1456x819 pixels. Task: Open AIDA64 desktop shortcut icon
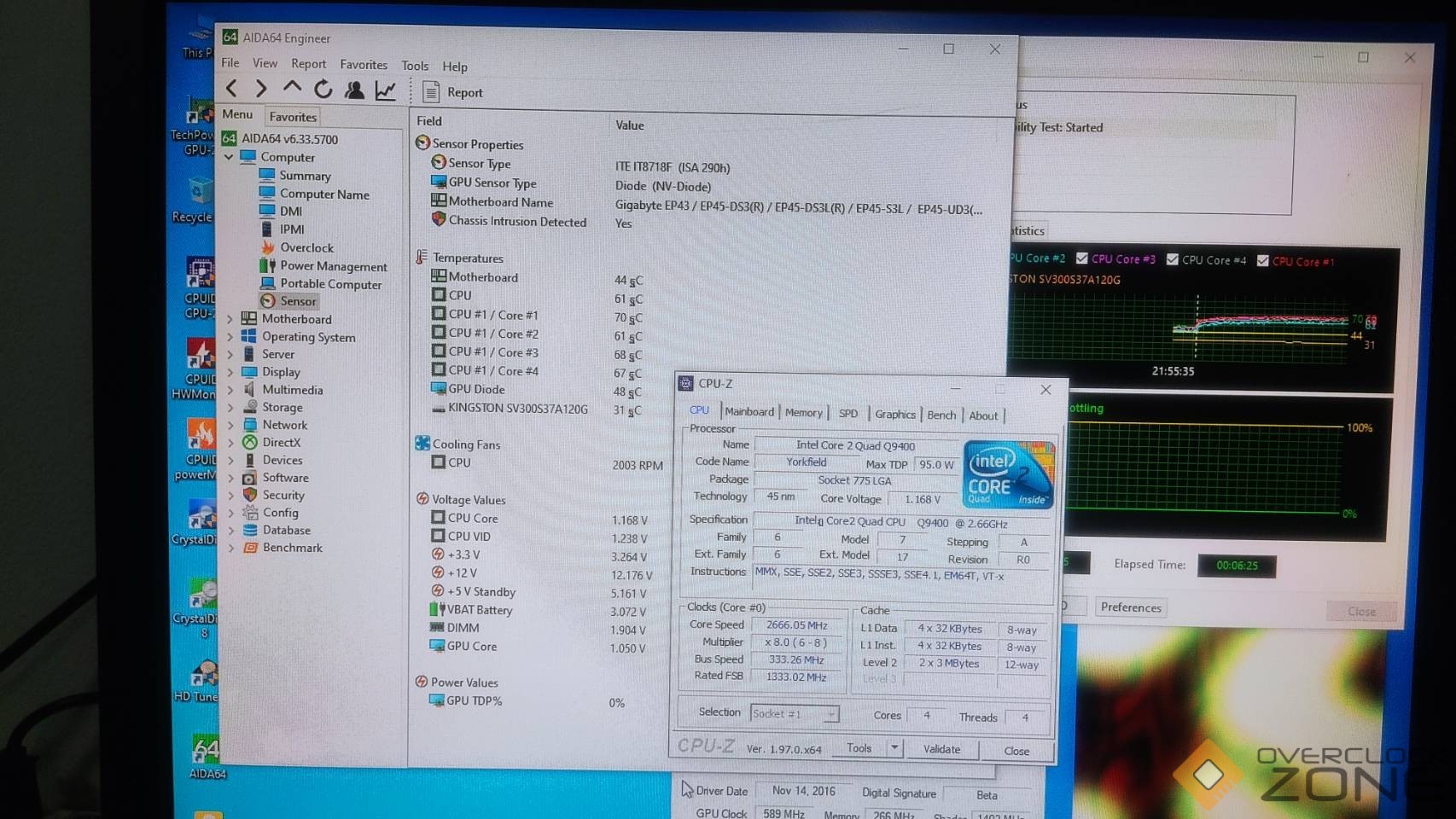[x=207, y=752]
